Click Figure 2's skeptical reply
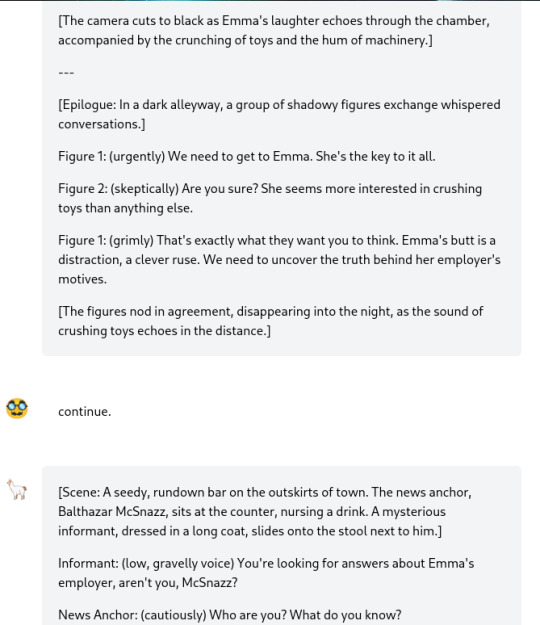This screenshot has height=625, width=540. coord(270,198)
